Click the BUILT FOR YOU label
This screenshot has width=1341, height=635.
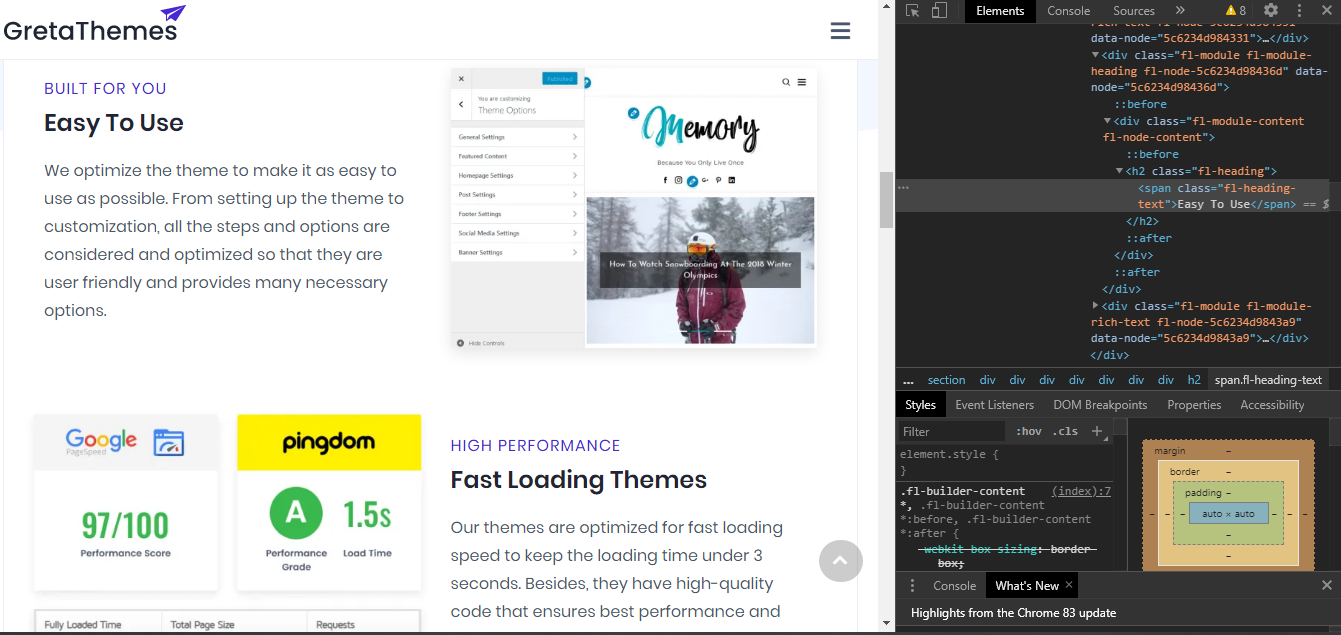[x=105, y=88]
